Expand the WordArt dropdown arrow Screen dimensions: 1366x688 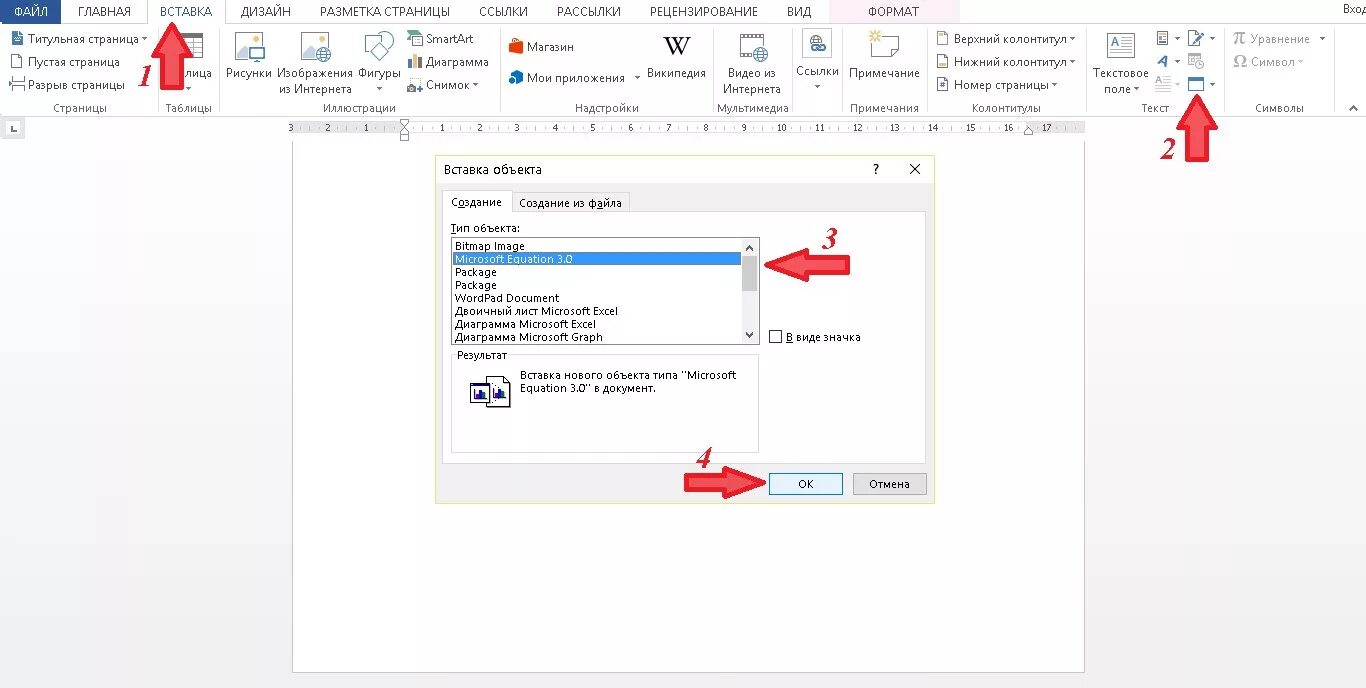(1177, 62)
